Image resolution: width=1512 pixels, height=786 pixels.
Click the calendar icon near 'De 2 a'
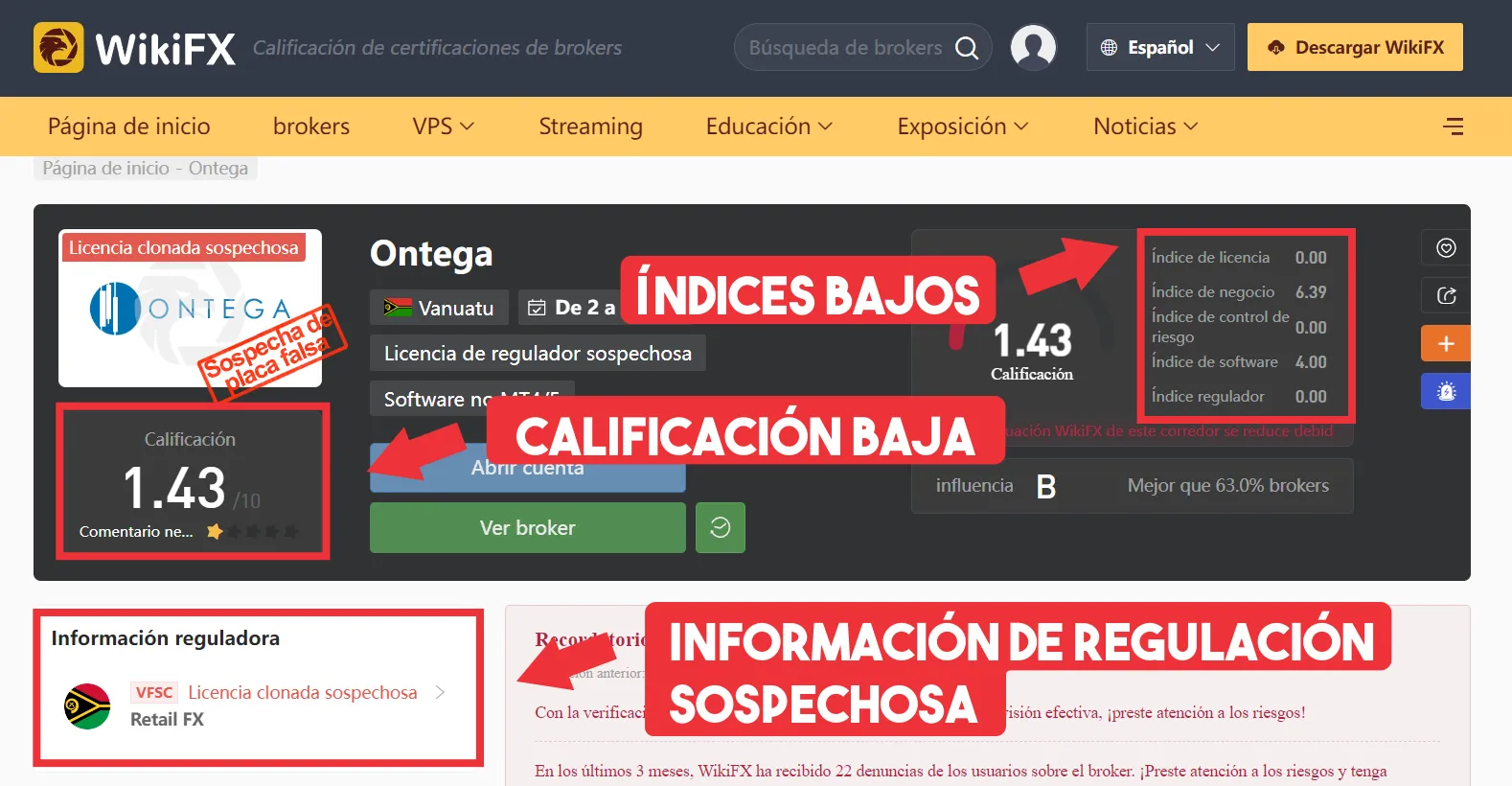[x=537, y=308]
